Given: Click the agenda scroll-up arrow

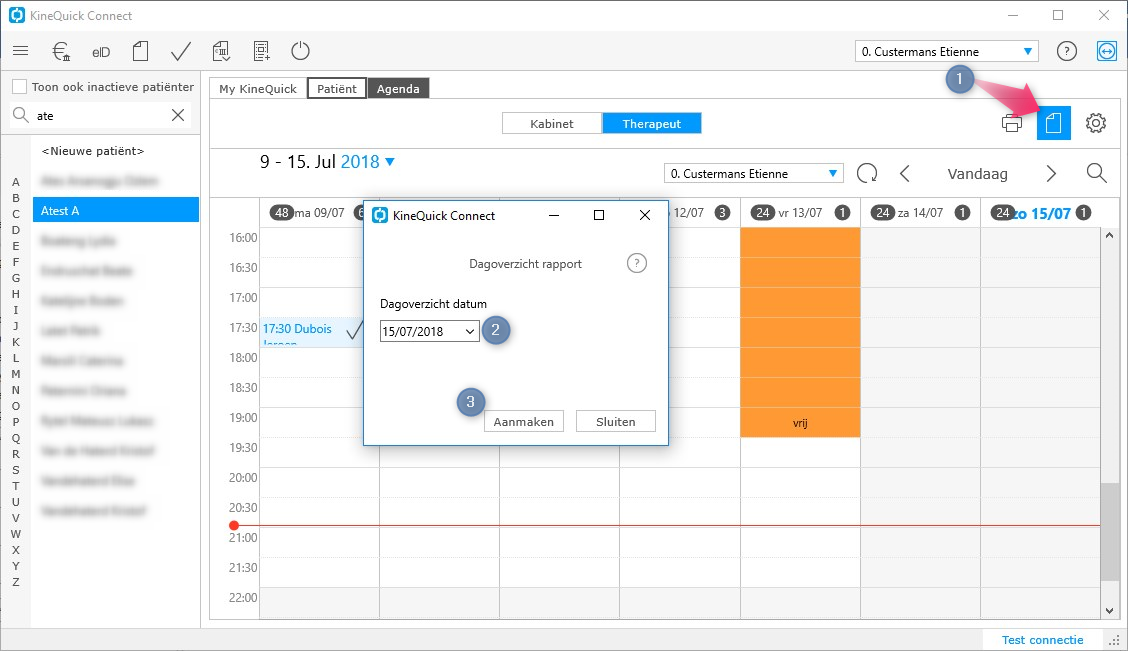Looking at the screenshot, I should coord(1109,235).
